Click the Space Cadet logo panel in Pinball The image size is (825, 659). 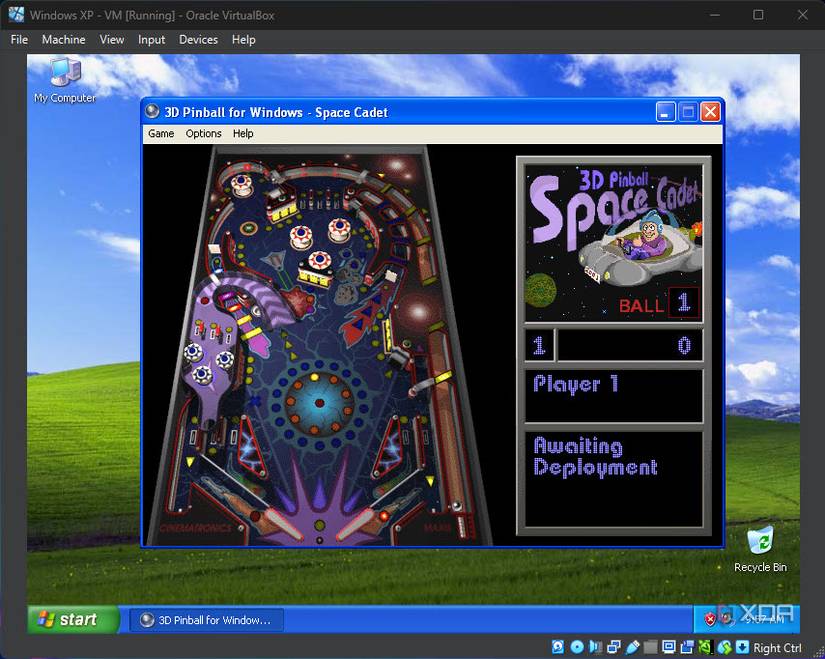point(613,237)
